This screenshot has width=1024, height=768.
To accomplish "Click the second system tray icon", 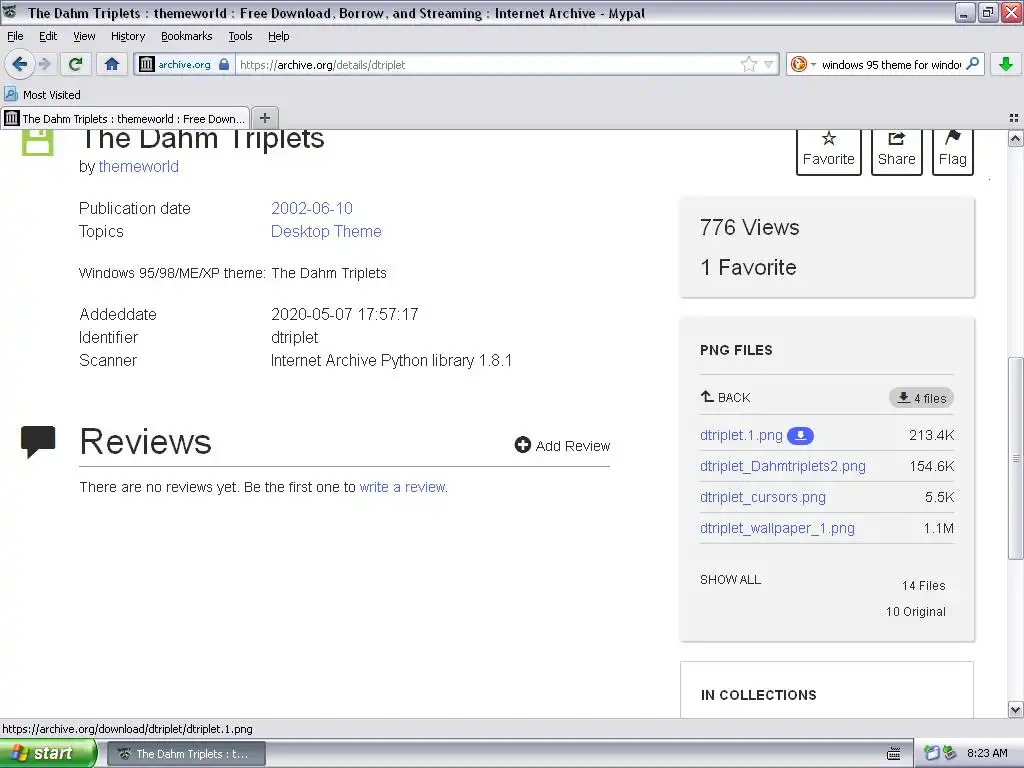I will point(949,753).
